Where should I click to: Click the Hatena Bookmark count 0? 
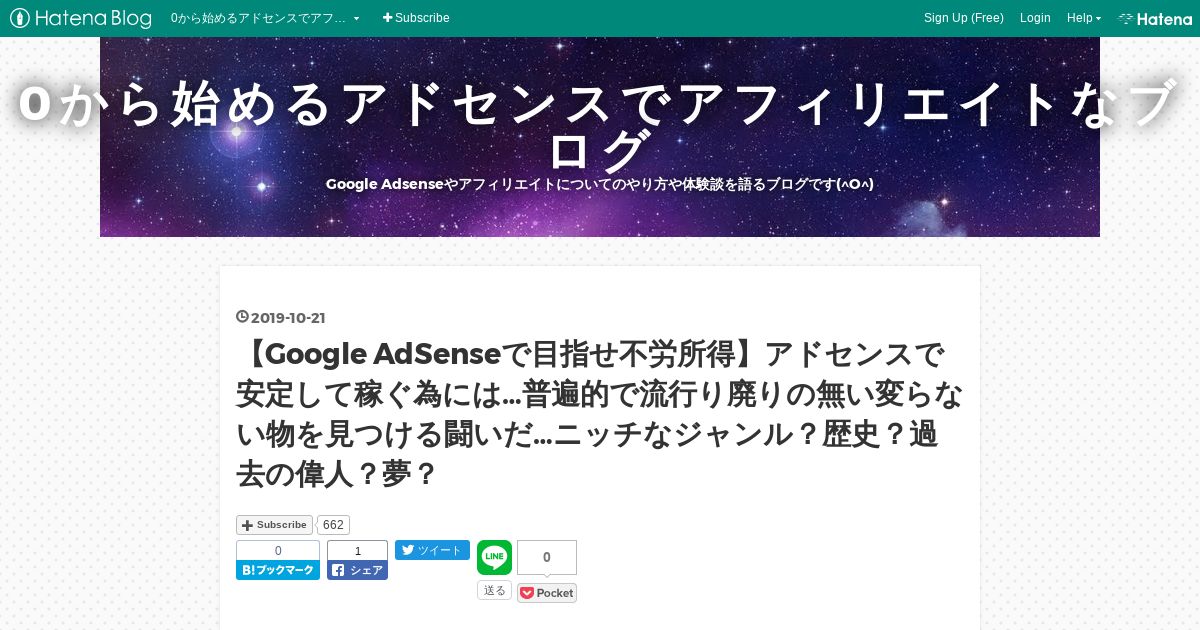tap(278, 551)
